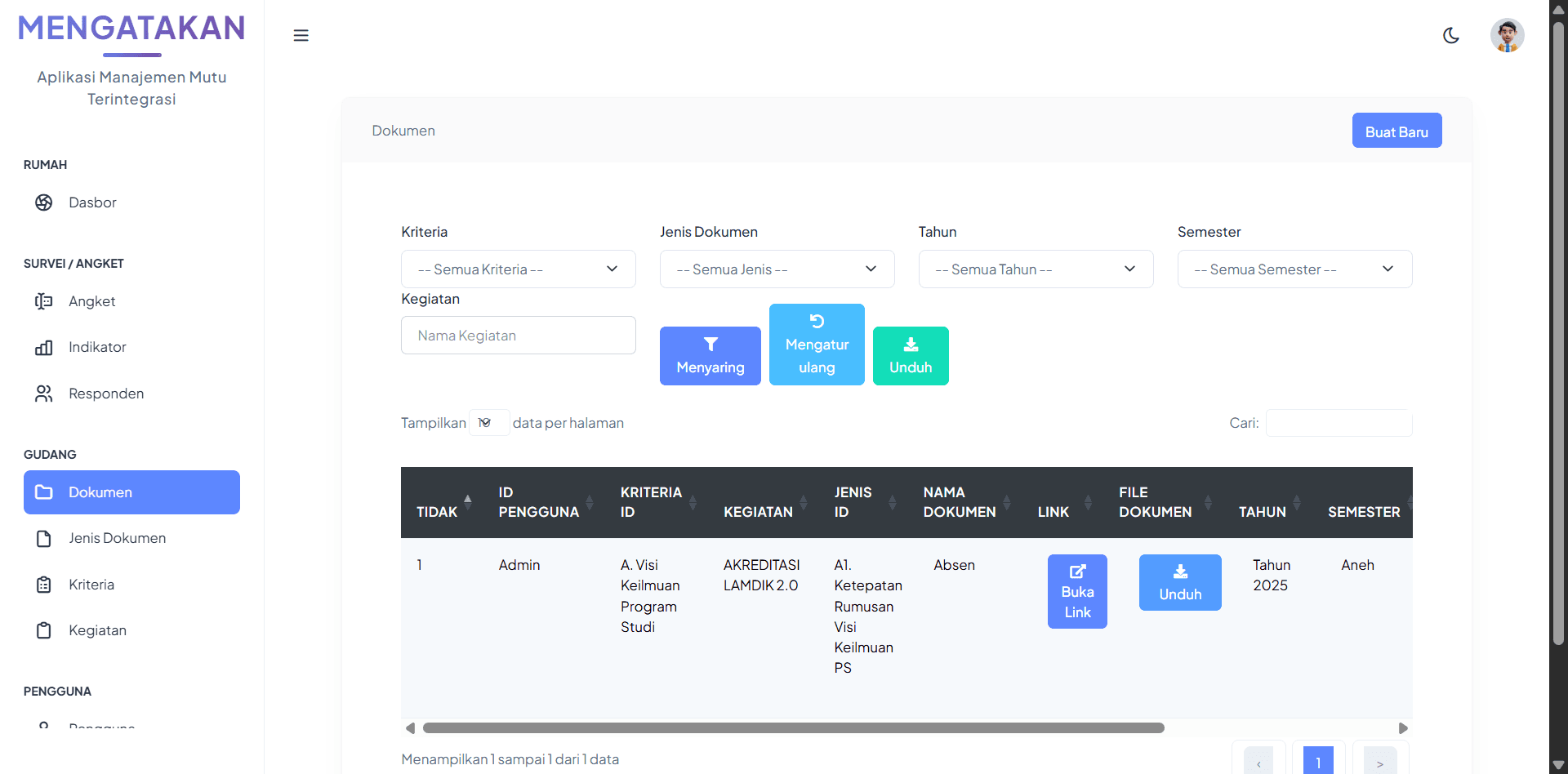Open the user profile avatar
Viewport: 1568px width, 774px height.
pos(1507,35)
